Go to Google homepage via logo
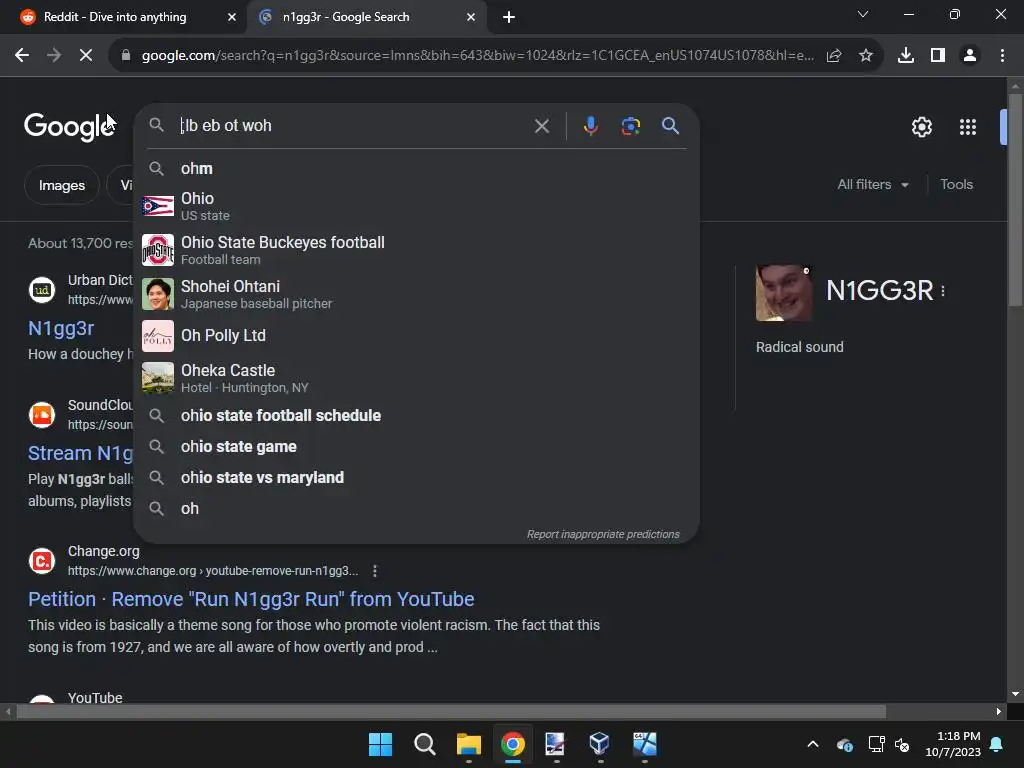The height and width of the screenshot is (768, 1024). (x=70, y=127)
